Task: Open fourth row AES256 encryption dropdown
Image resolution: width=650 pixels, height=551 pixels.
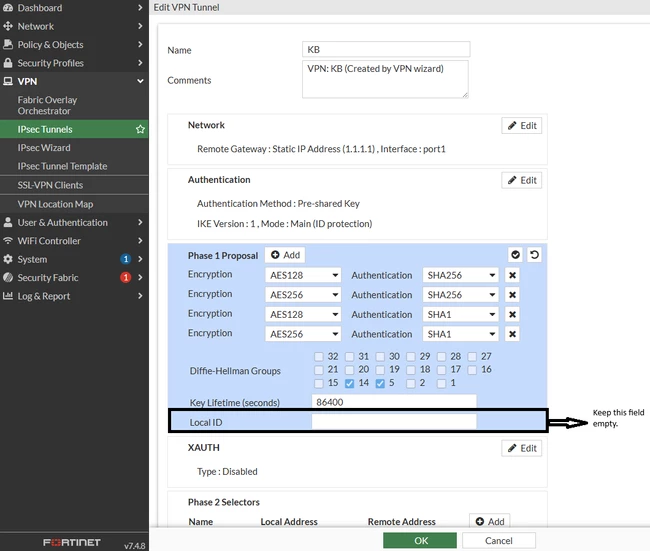Action: [303, 334]
